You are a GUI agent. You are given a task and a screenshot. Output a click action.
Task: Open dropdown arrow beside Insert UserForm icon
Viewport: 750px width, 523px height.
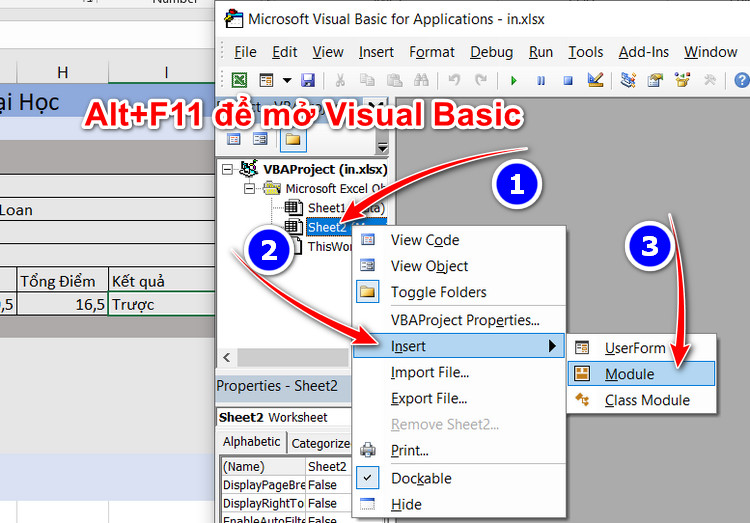point(287,80)
